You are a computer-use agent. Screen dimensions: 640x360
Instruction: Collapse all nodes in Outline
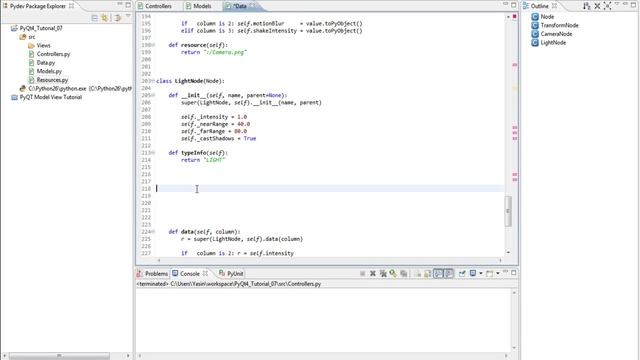(597, 6)
